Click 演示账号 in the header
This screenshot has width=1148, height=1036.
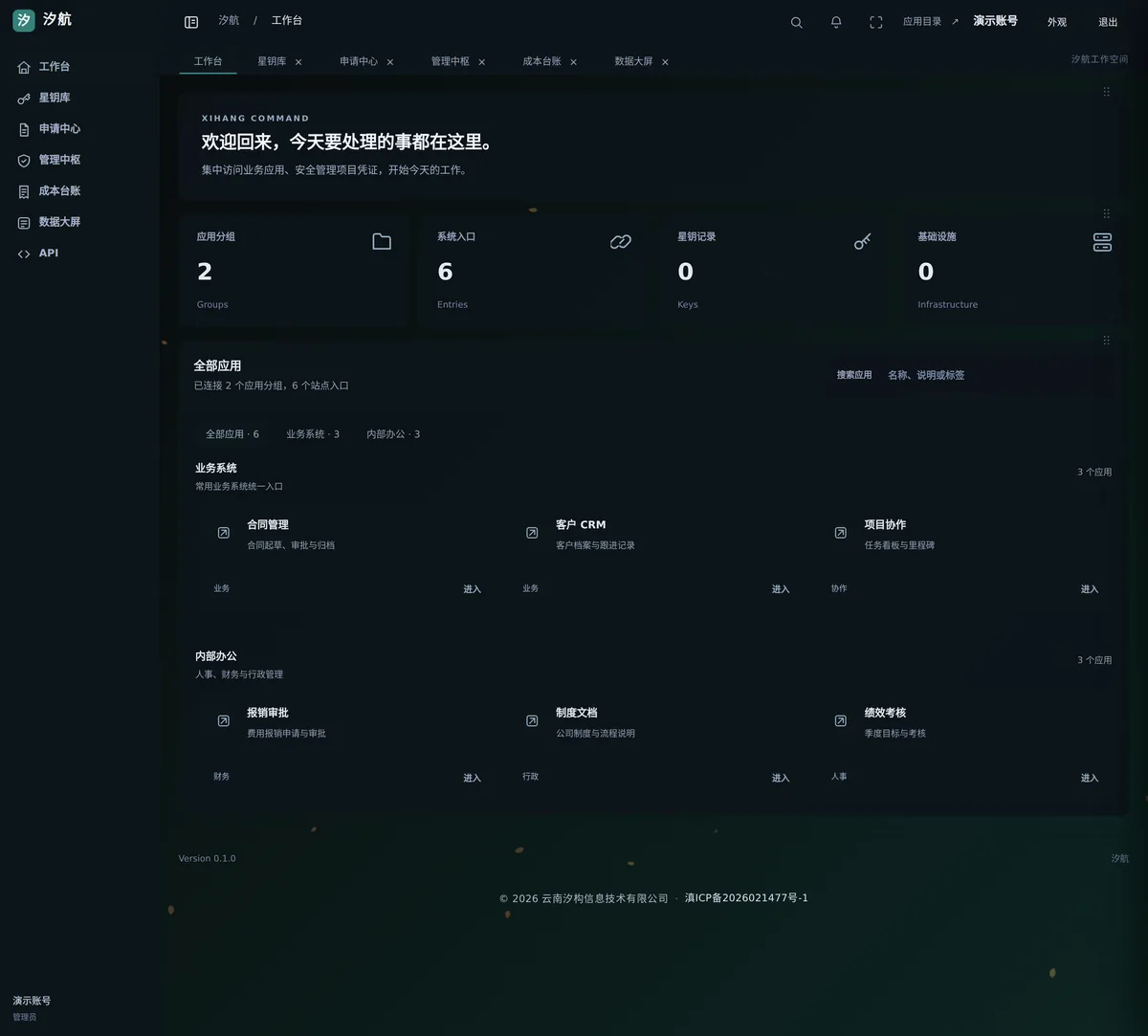pos(995,21)
